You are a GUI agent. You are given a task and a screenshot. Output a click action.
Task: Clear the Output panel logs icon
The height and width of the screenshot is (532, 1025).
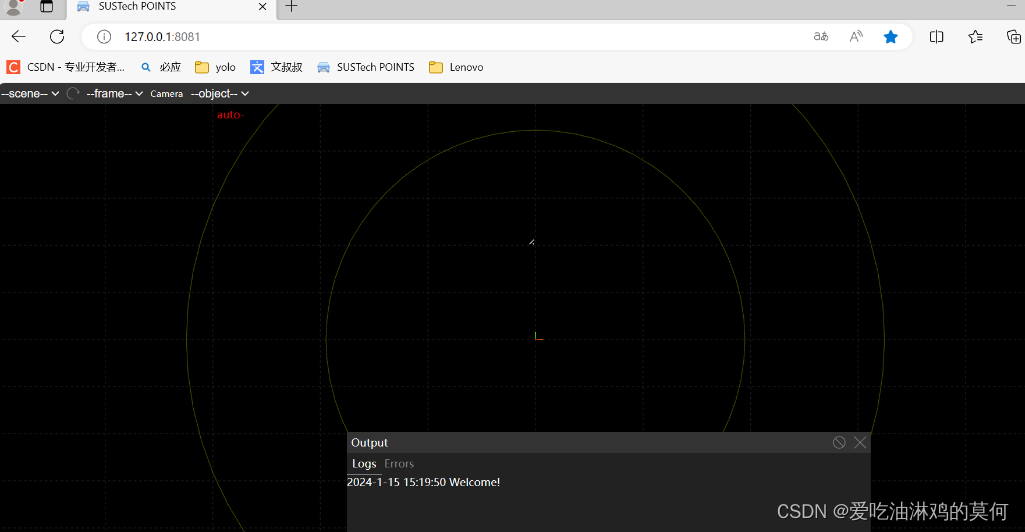(x=839, y=442)
